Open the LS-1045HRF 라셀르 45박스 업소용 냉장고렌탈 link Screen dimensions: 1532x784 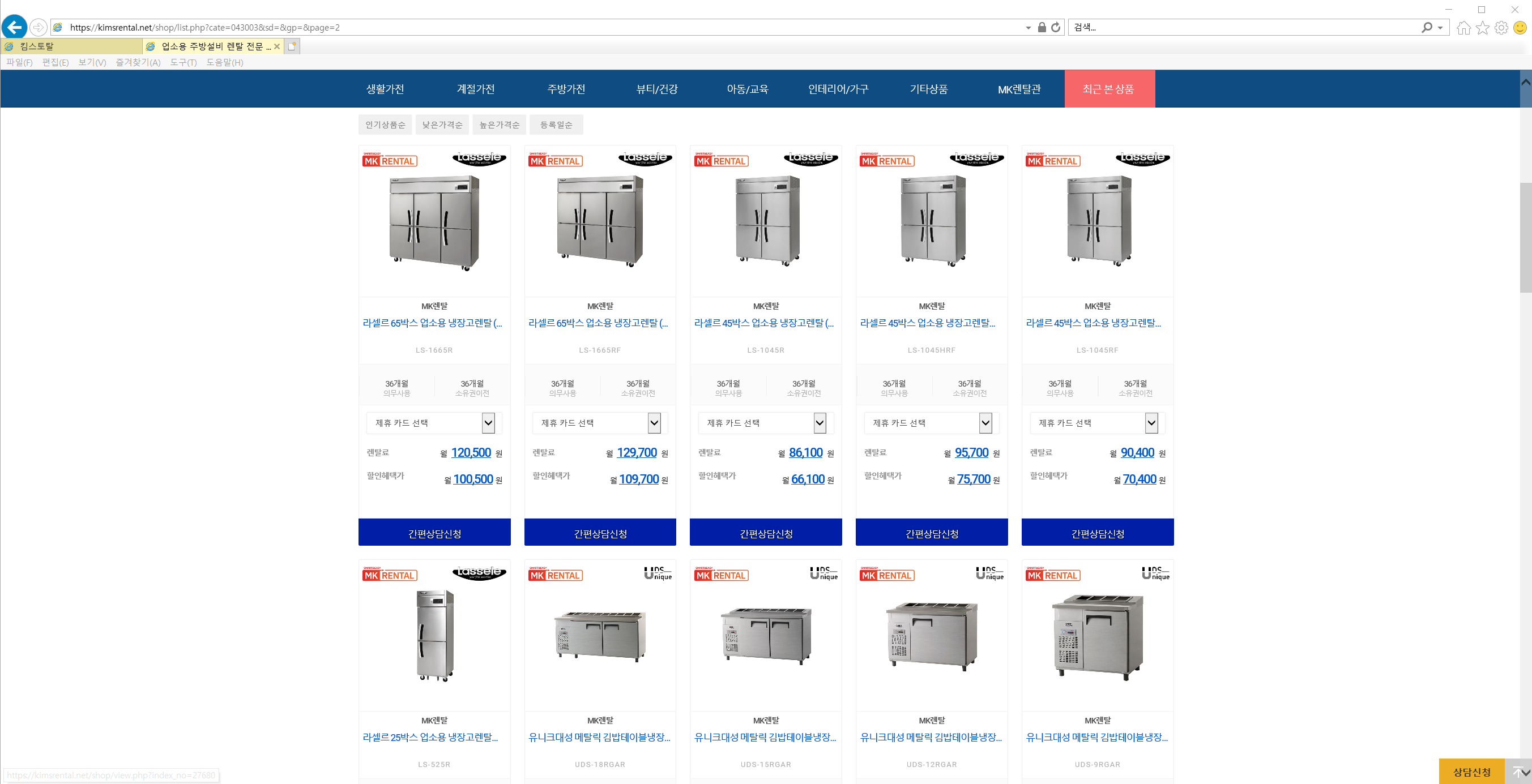click(x=928, y=323)
